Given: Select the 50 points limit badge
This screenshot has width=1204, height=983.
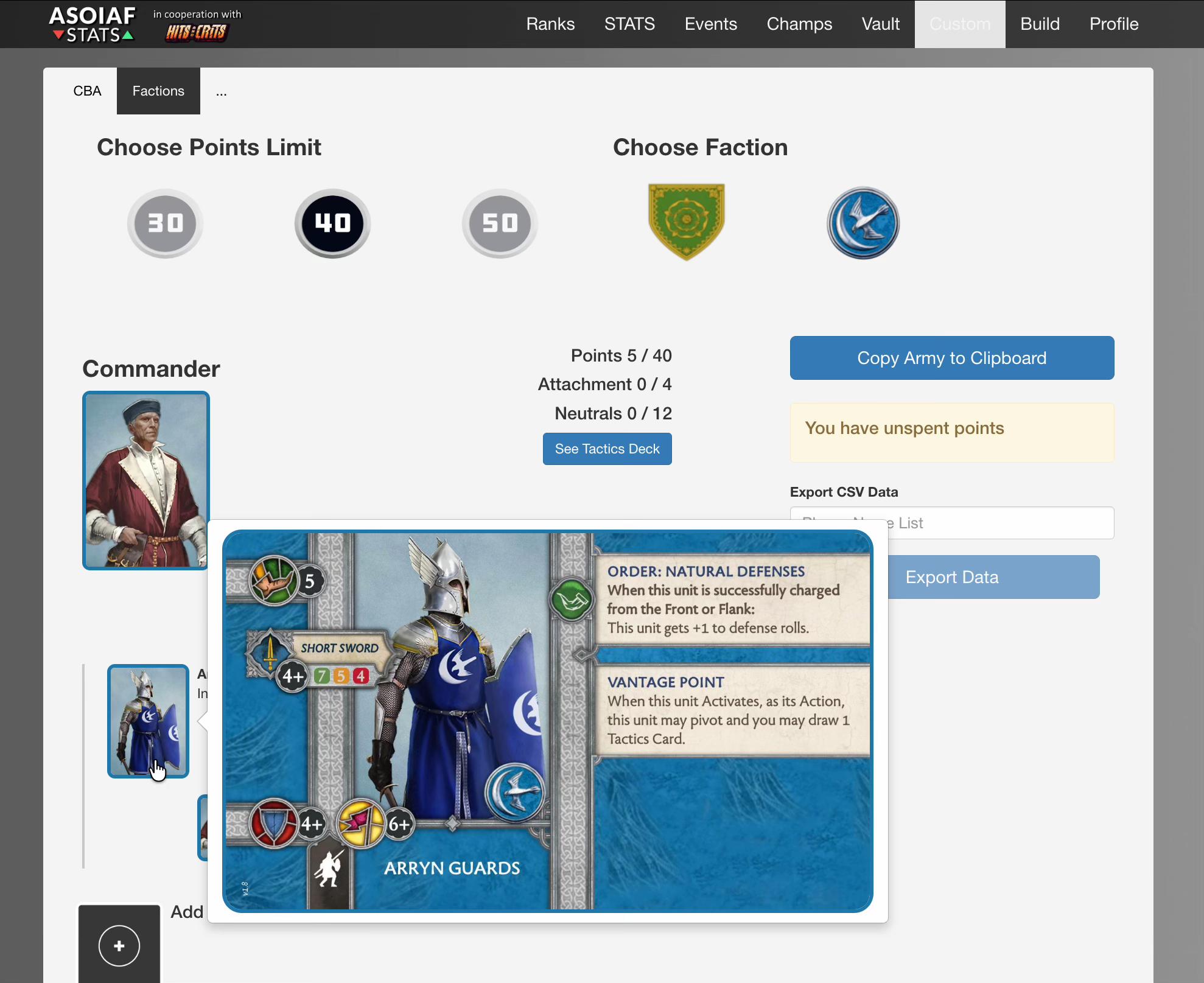Looking at the screenshot, I should 500,223.
